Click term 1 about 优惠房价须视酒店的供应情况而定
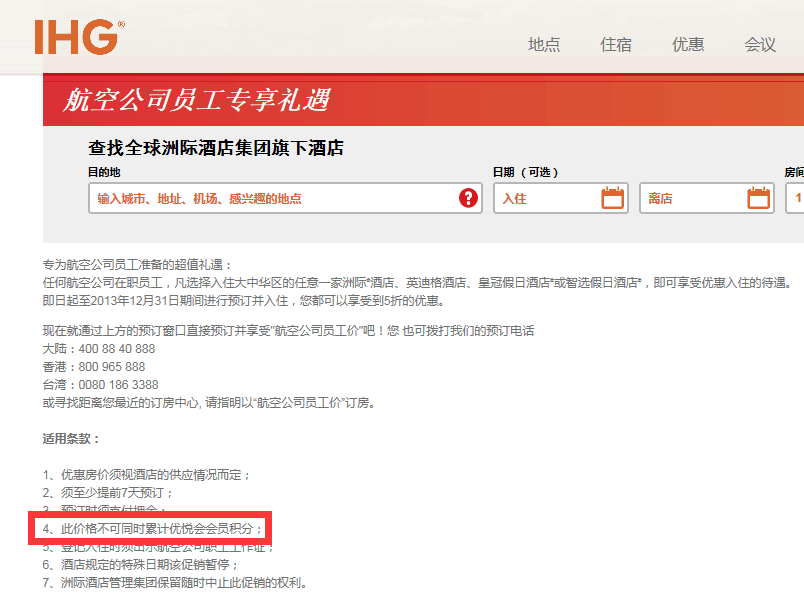This screenshot has width=804, height=604. click(146, 475)
